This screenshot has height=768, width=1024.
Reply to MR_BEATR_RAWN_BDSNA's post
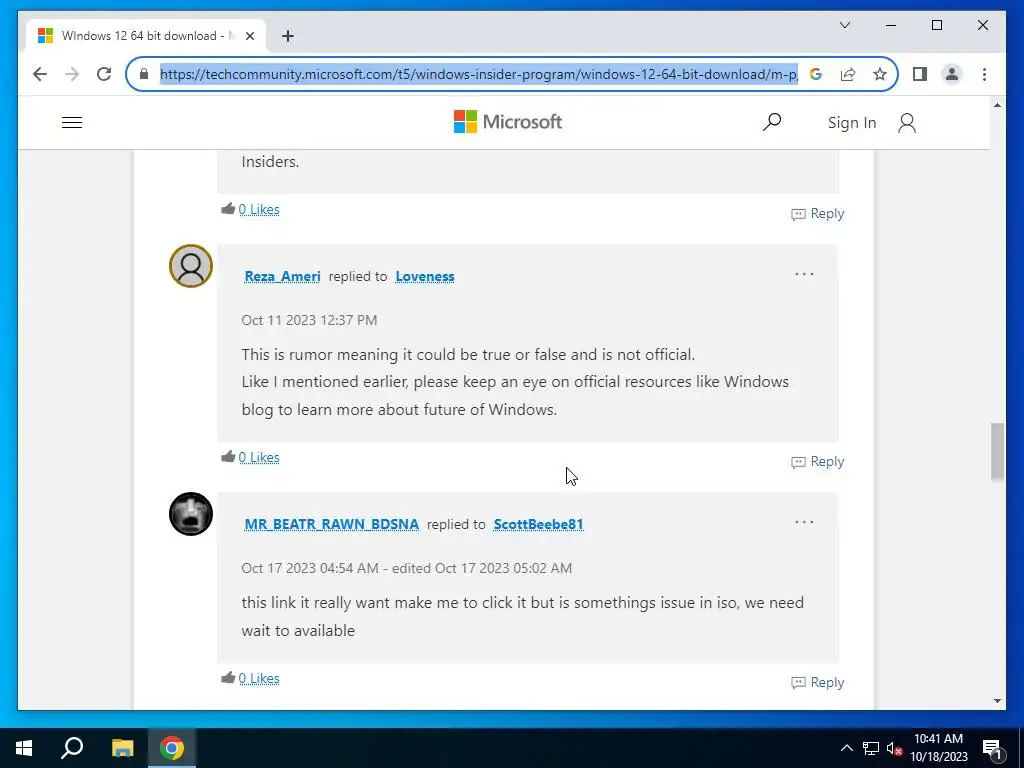tap(818, 682)
